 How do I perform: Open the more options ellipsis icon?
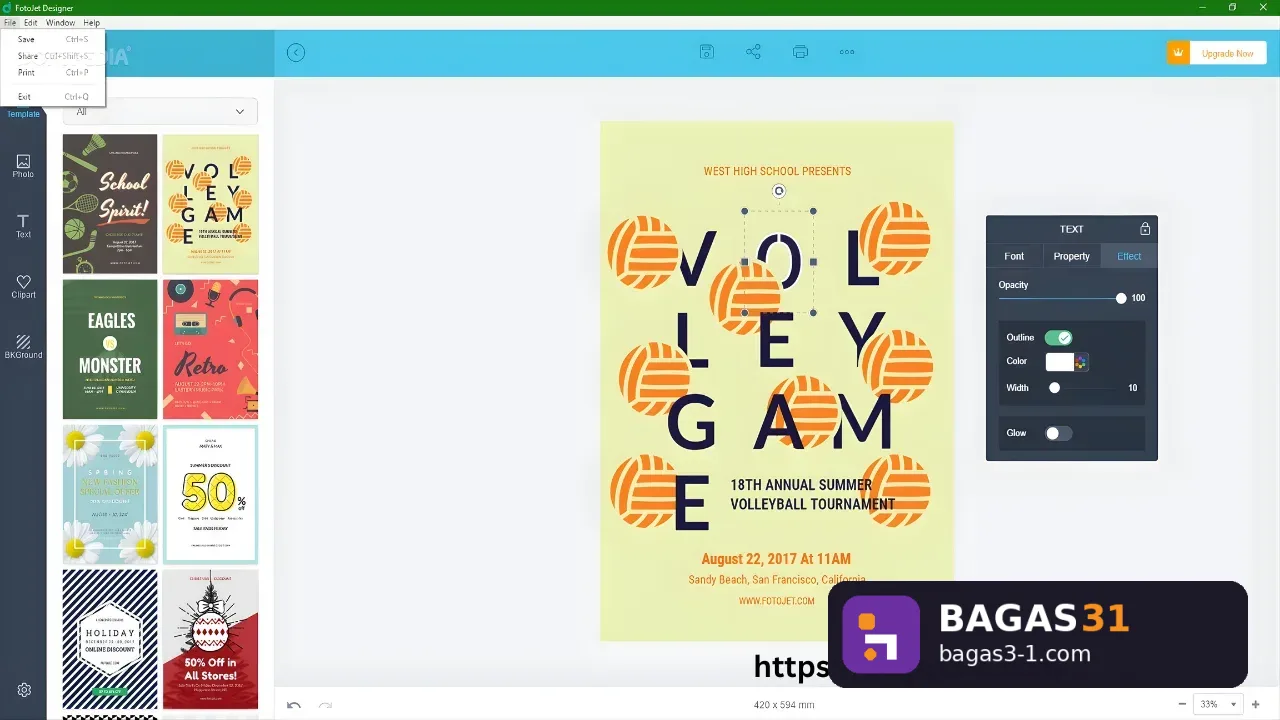[x=847, y=52]
